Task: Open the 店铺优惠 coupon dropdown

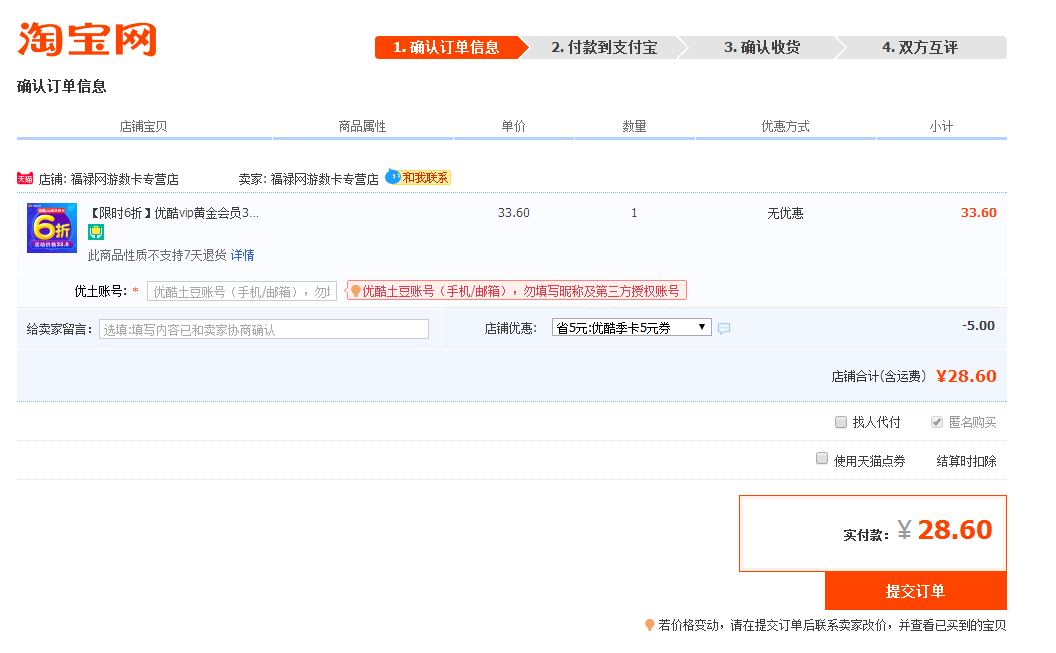Action: 632,328
